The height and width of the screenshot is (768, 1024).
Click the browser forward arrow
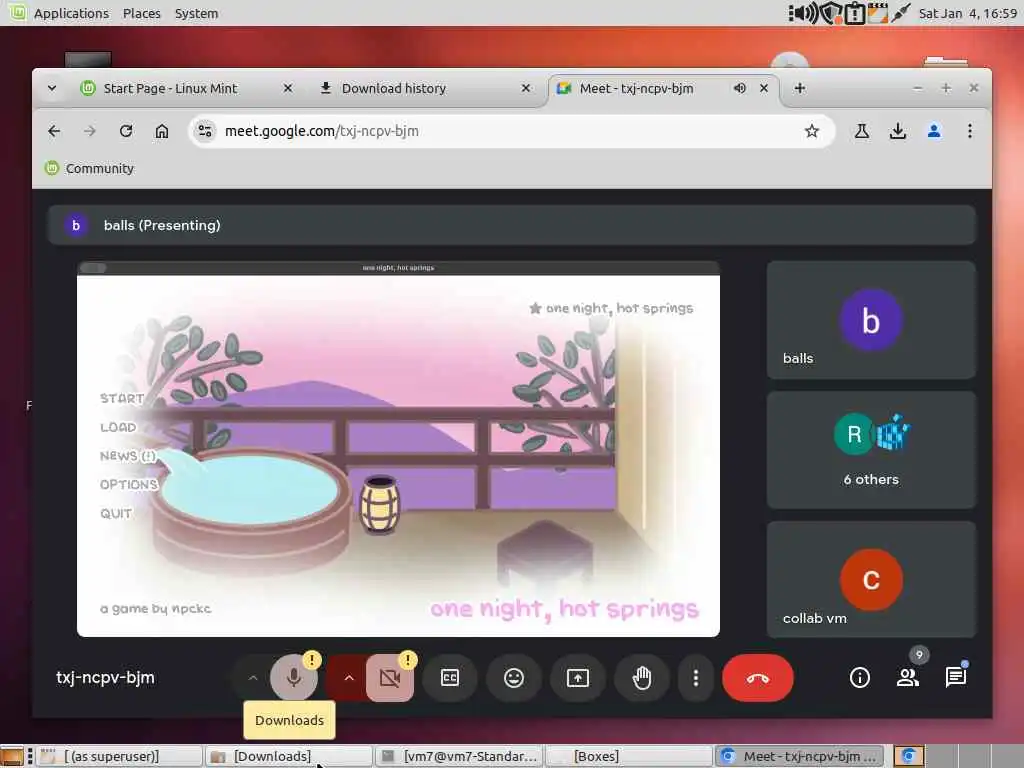pyautogui.click(x=89, y=131)
